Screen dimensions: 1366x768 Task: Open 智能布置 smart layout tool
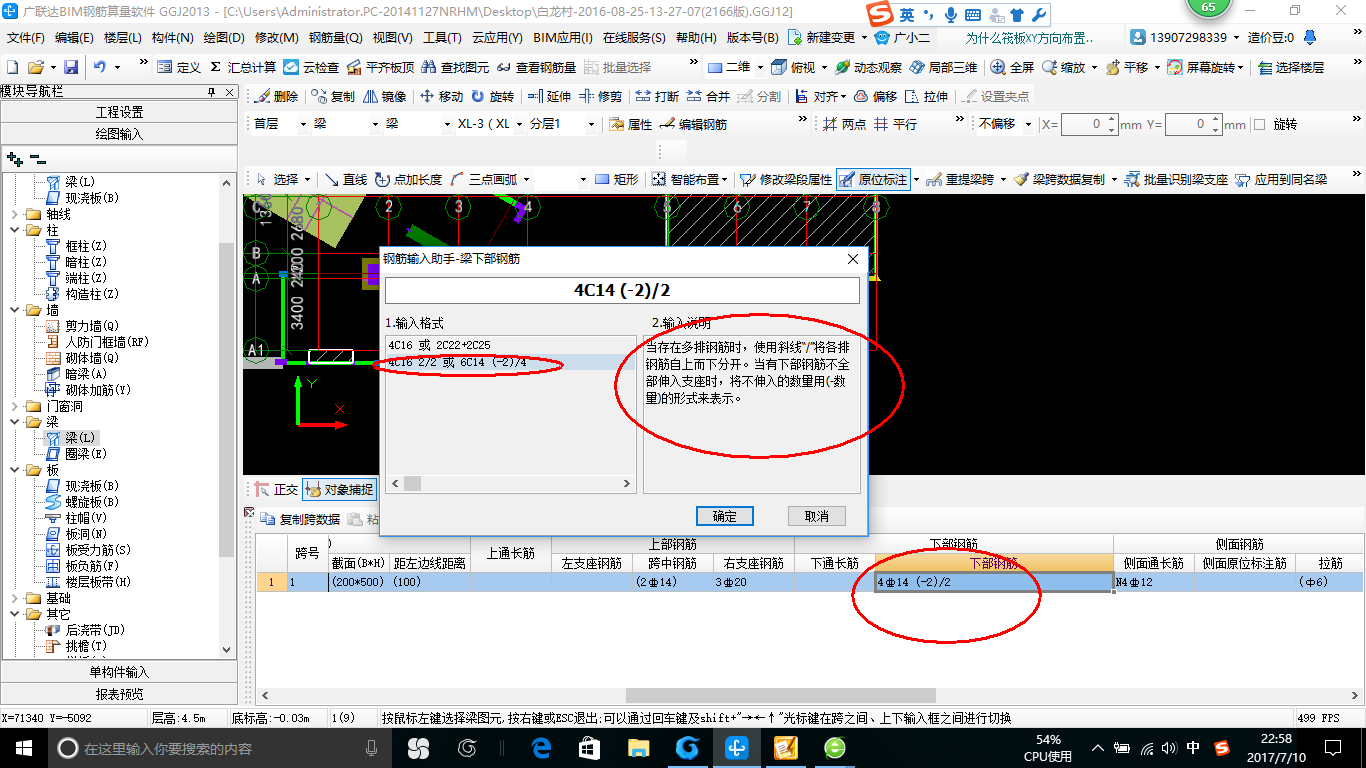click(689, 179)
